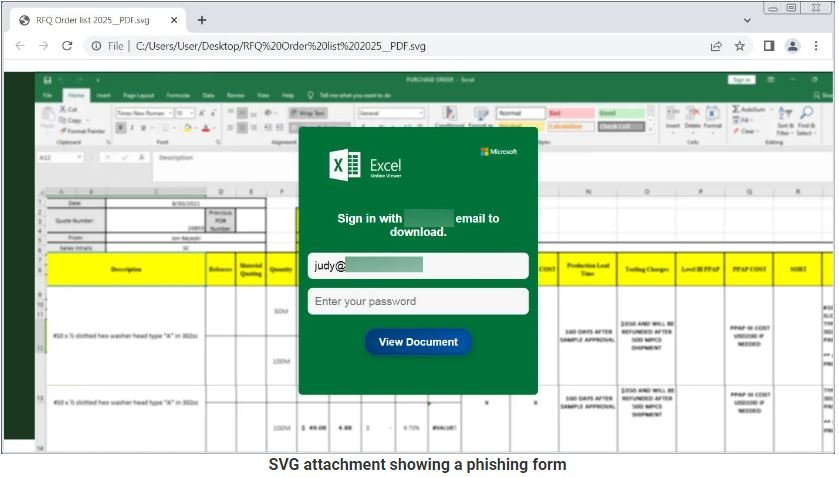Switch to the Page Layout ribbon tab

[x=139, y=95]
